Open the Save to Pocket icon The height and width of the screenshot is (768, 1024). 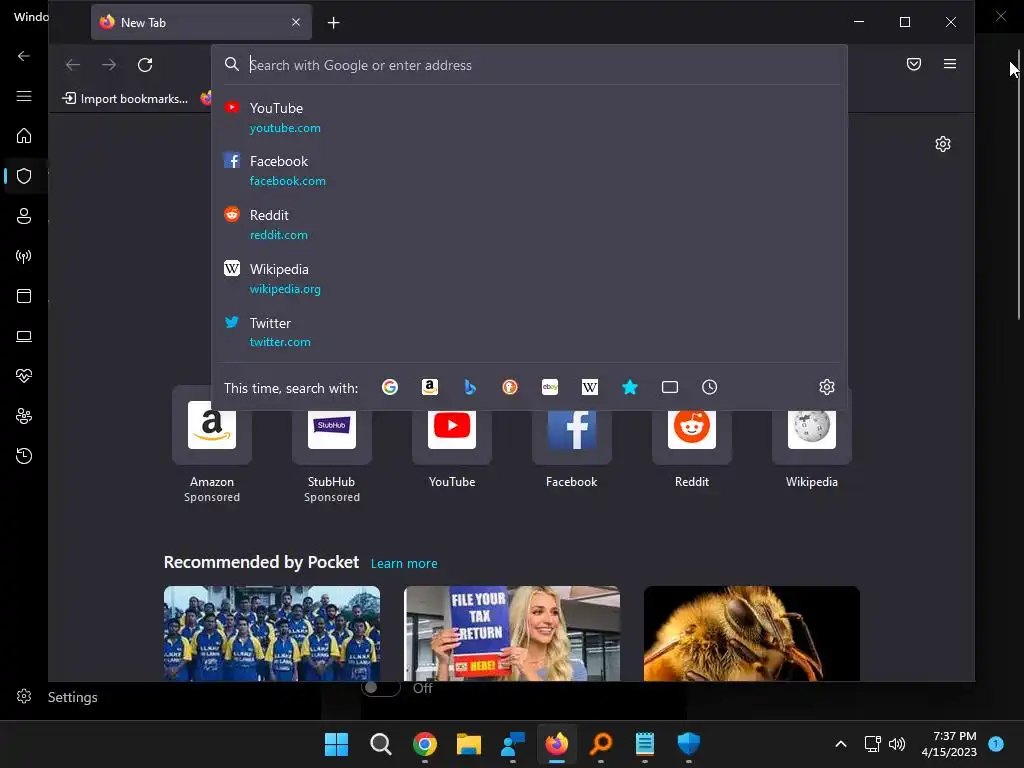pyautogui.click(x=914, y=64)
